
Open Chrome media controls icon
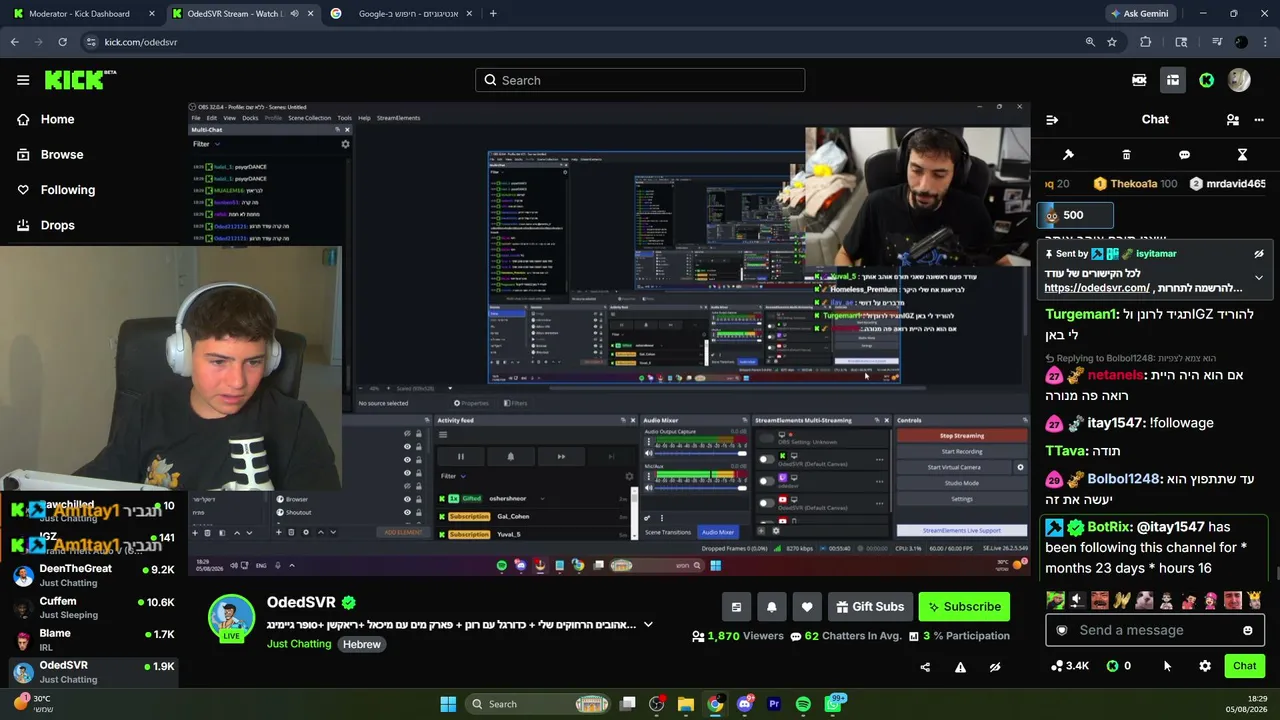1217,42
